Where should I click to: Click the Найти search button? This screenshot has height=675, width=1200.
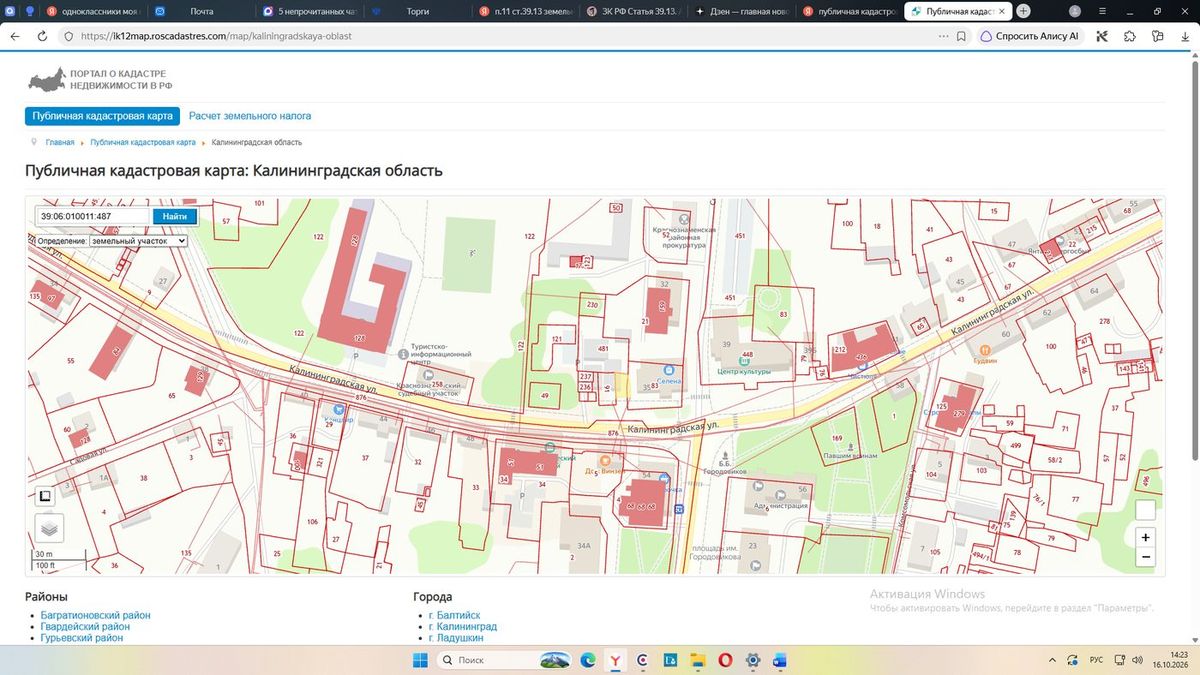[x=175, y=216]
